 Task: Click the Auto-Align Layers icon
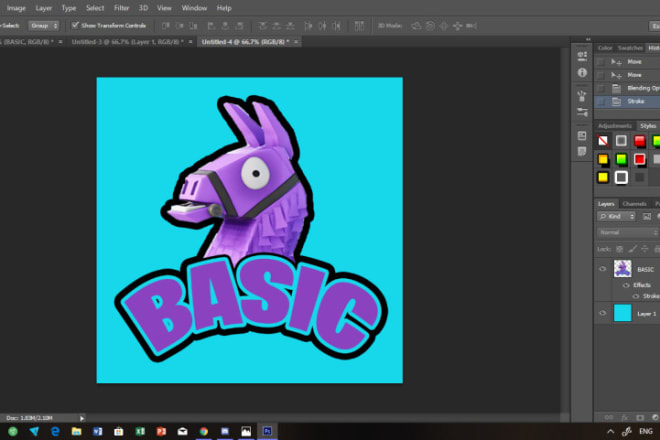tap(359, 26)
